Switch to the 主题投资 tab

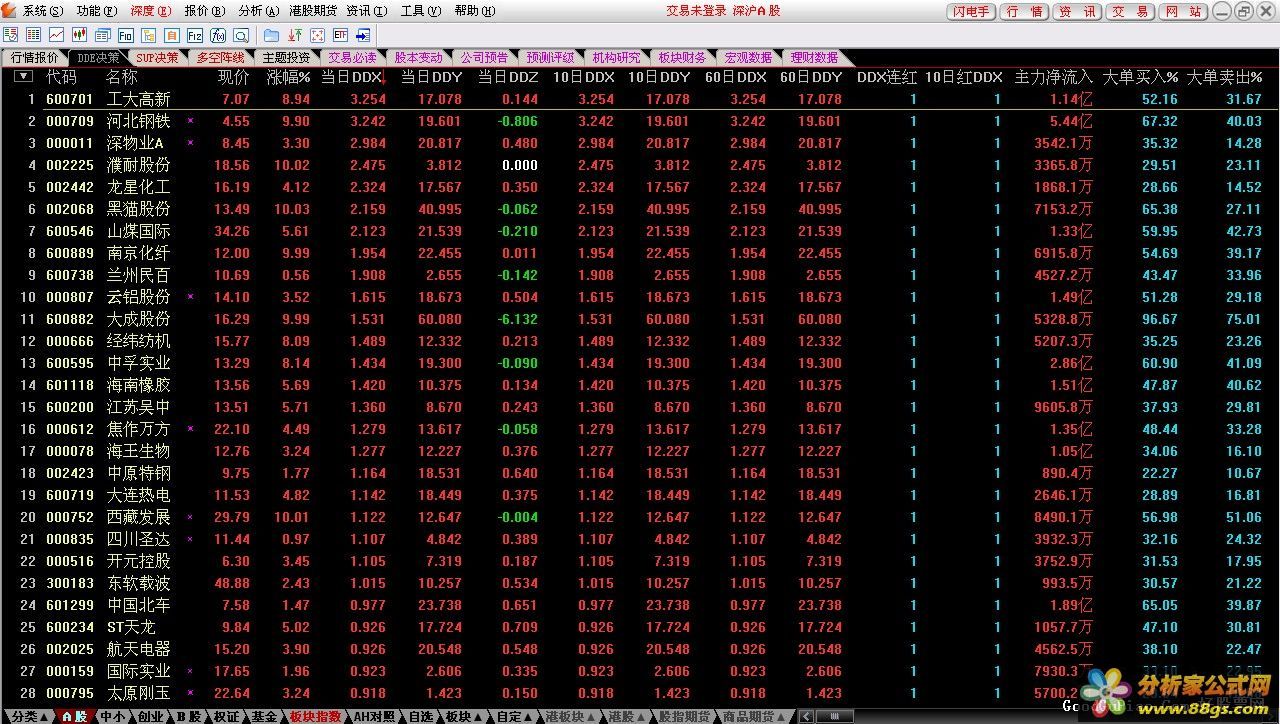(286, 58)
